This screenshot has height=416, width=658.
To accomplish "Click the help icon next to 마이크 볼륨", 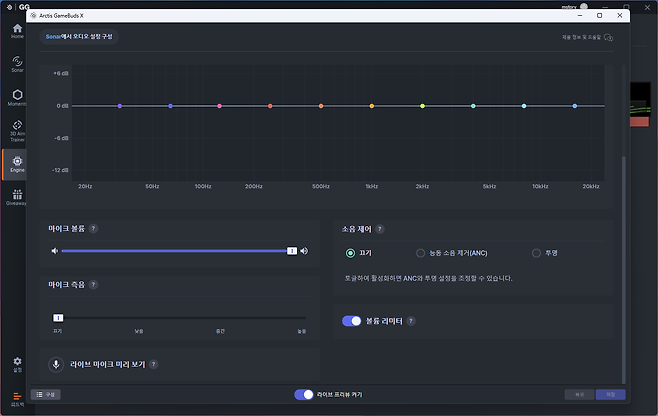I will (x=93, y=228).
